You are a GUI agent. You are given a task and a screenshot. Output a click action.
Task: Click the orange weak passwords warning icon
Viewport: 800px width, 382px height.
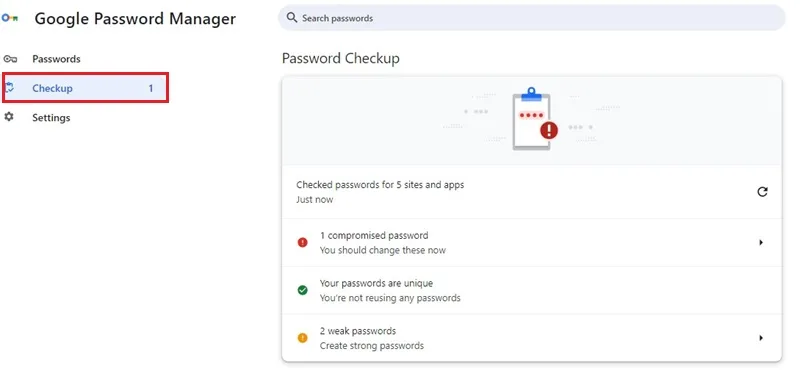pyautogui.click(x=303, y=338)
